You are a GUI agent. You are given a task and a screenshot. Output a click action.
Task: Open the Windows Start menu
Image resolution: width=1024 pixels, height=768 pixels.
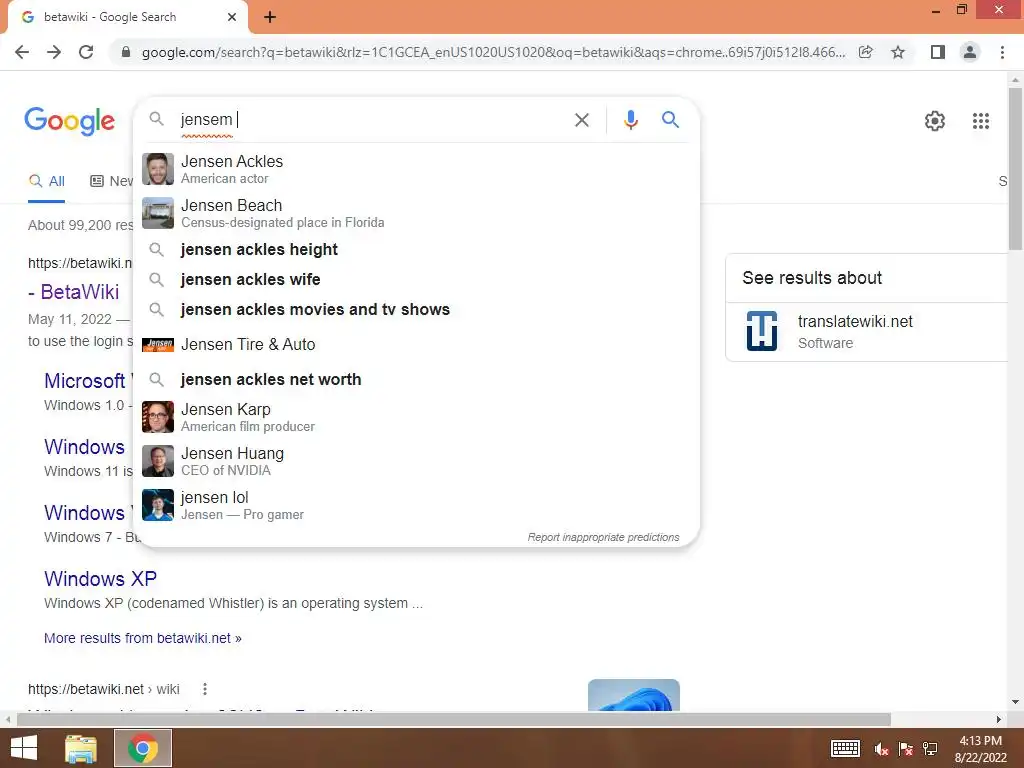pyautogui.click(x=24, y=748)
